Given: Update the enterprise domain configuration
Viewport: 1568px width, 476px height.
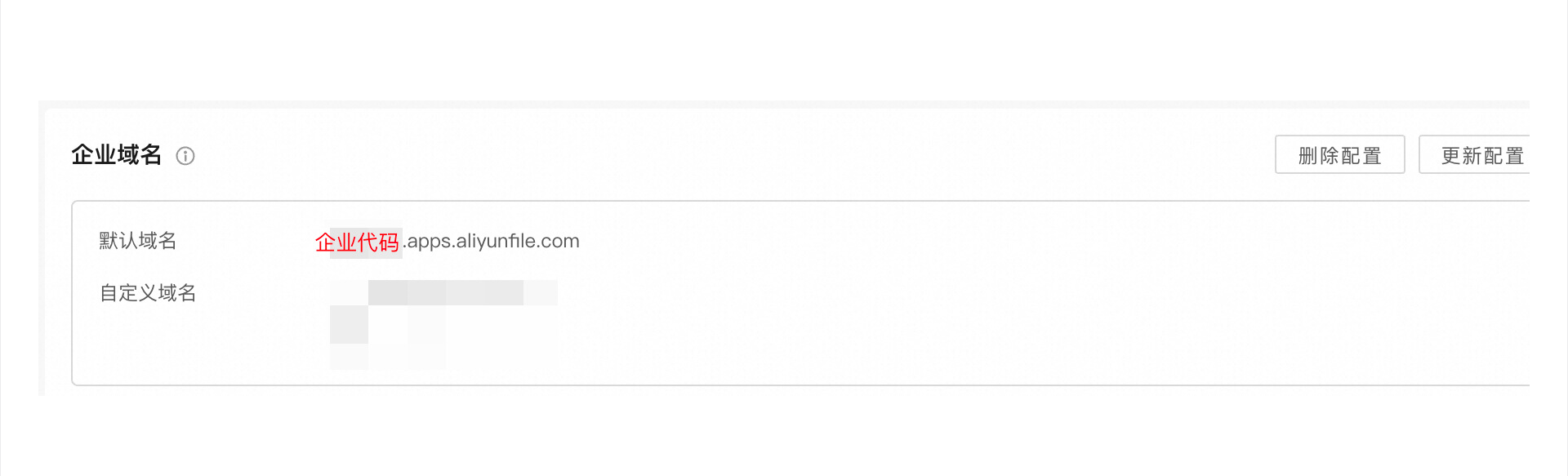Looking at the screenshot, I should click(1474, 154).
